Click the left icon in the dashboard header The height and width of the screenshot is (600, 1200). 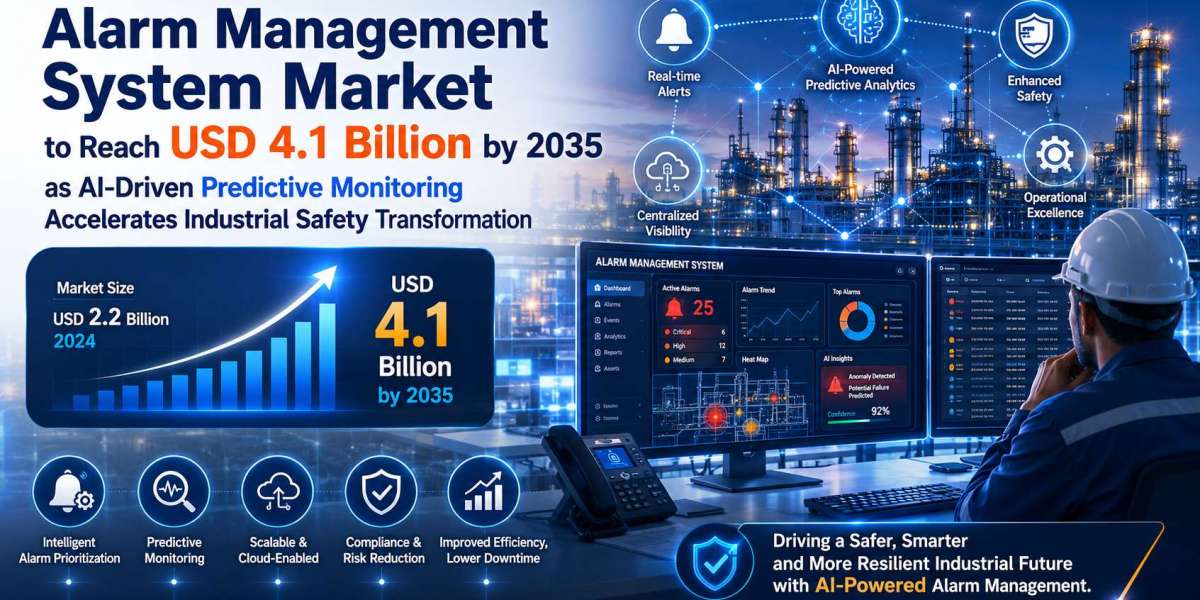click(899, 271)
